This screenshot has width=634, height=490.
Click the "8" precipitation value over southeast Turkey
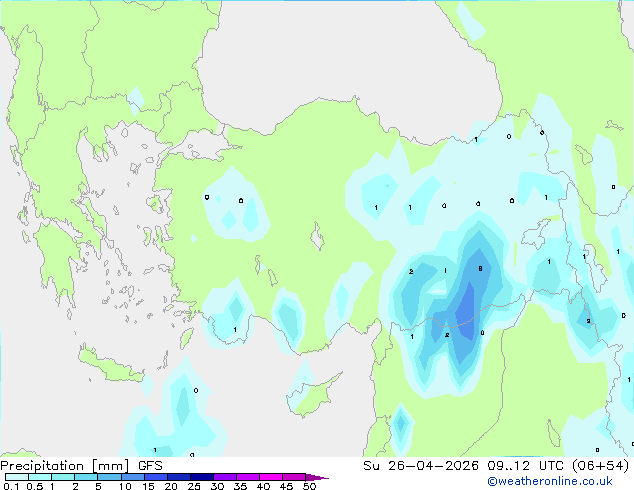point(480,268)
